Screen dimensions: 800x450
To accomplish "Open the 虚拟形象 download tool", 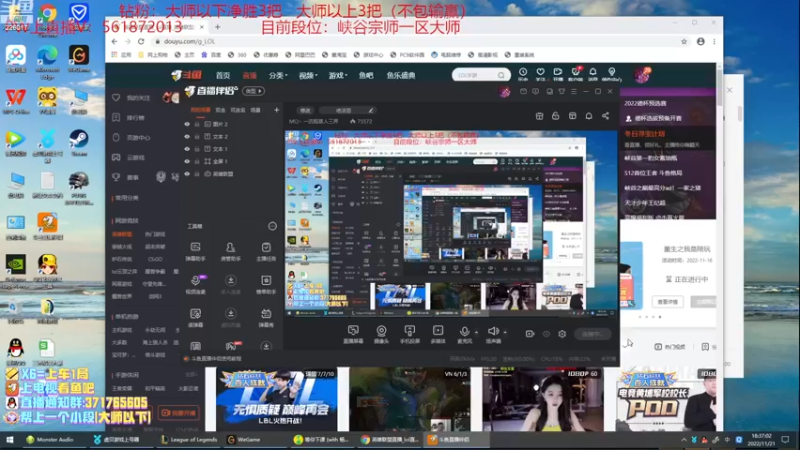I will [x=231, y=317].
